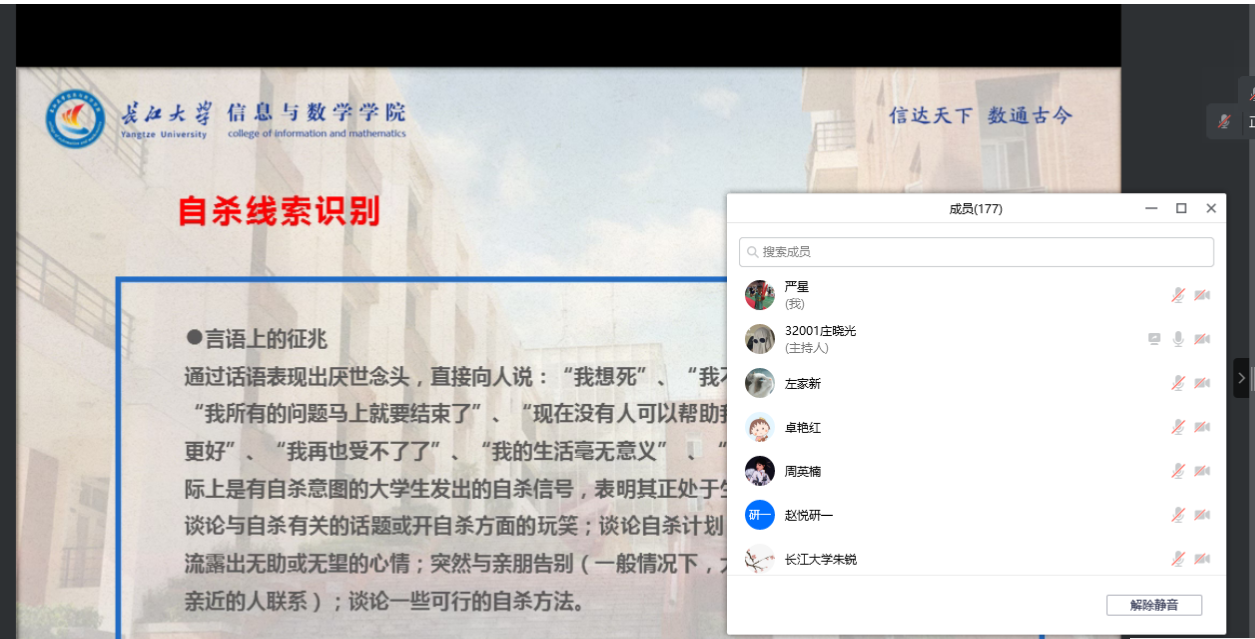Click the muted microphone icon for 严星
The height and width of the screenshot is (639, 1255).
point(1179,295)
